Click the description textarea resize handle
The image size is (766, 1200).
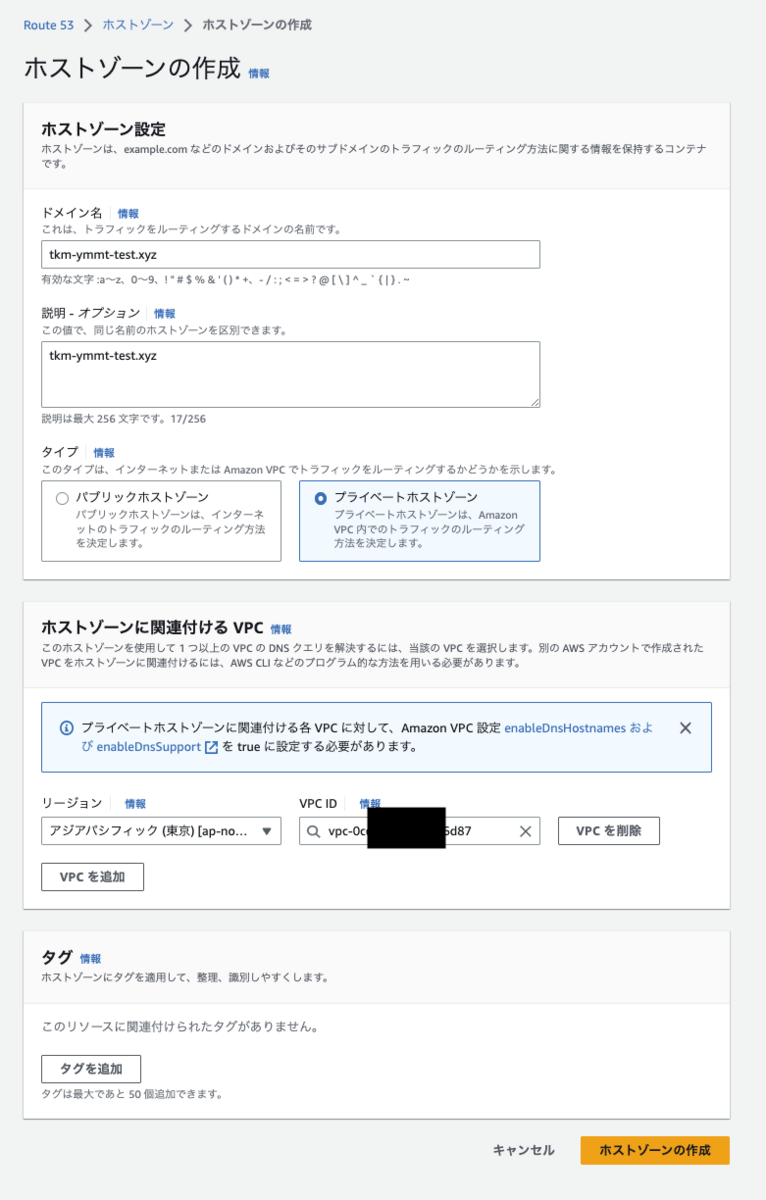pos(534,401)
